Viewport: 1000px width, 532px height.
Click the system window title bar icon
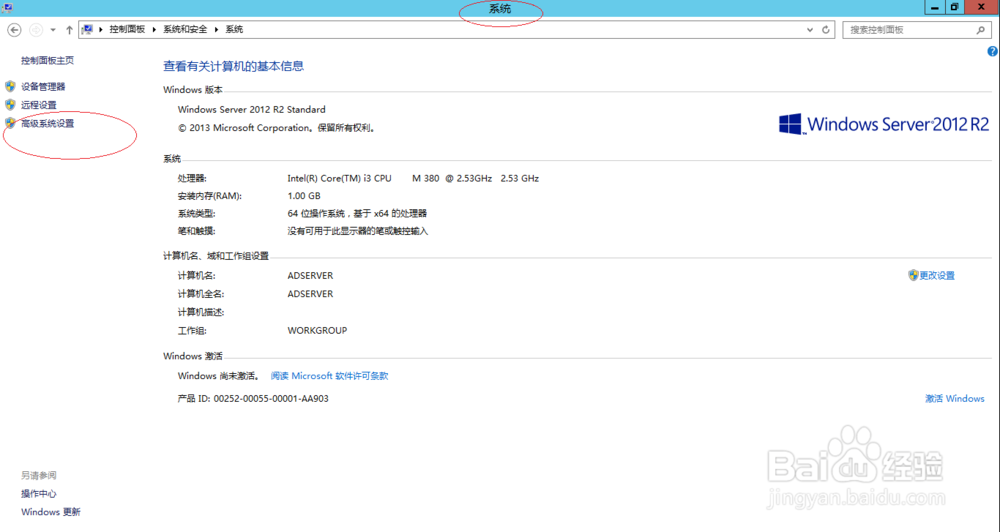[6, 8]
